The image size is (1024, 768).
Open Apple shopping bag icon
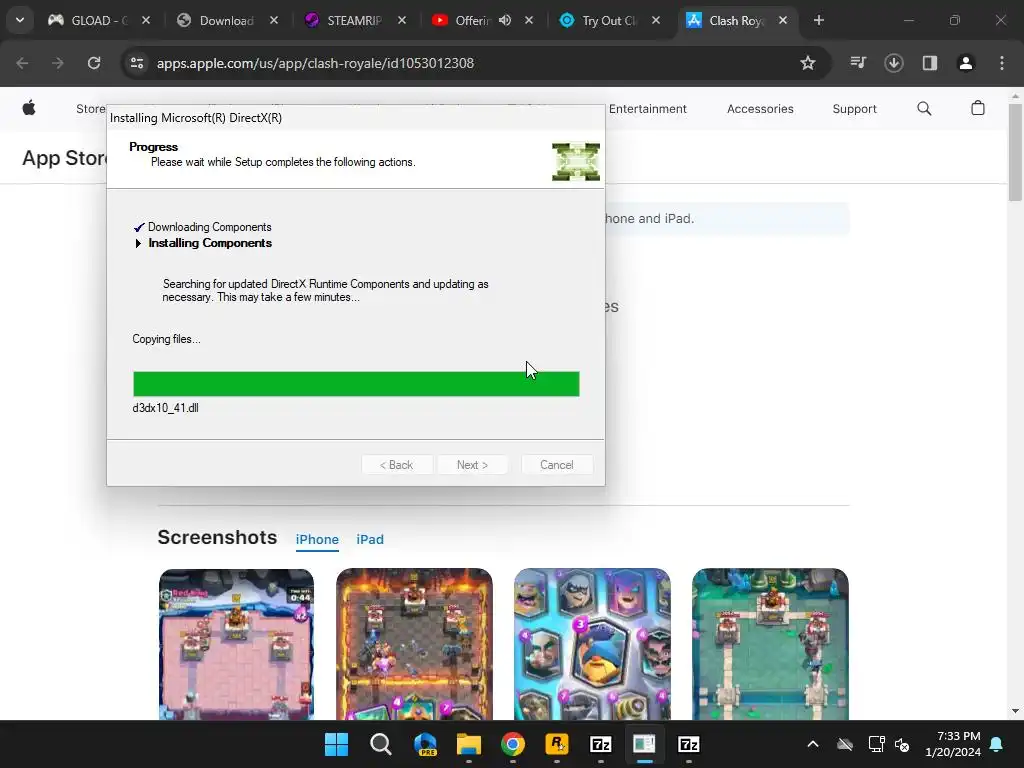point(978,108)
